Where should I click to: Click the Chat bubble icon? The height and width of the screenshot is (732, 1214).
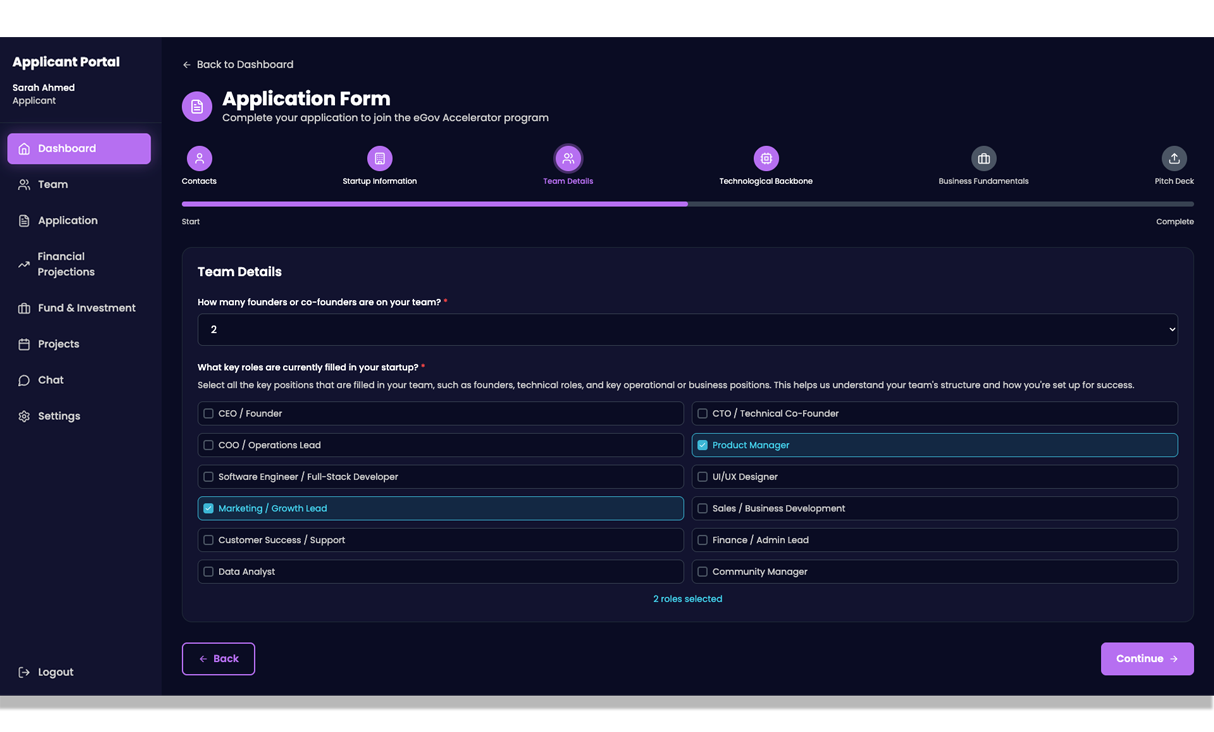[x=24, y=380]
